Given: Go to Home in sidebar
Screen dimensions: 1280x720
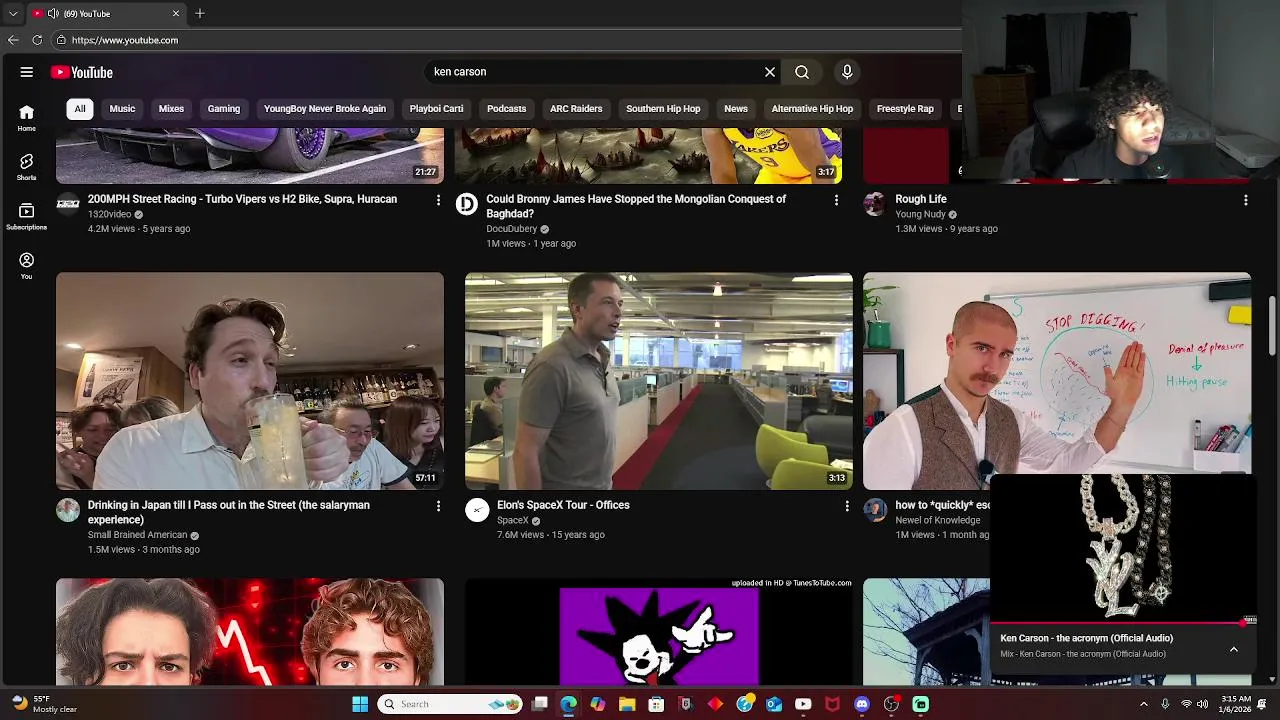Looking at the screenshot, I should click(x=26, y=118).
